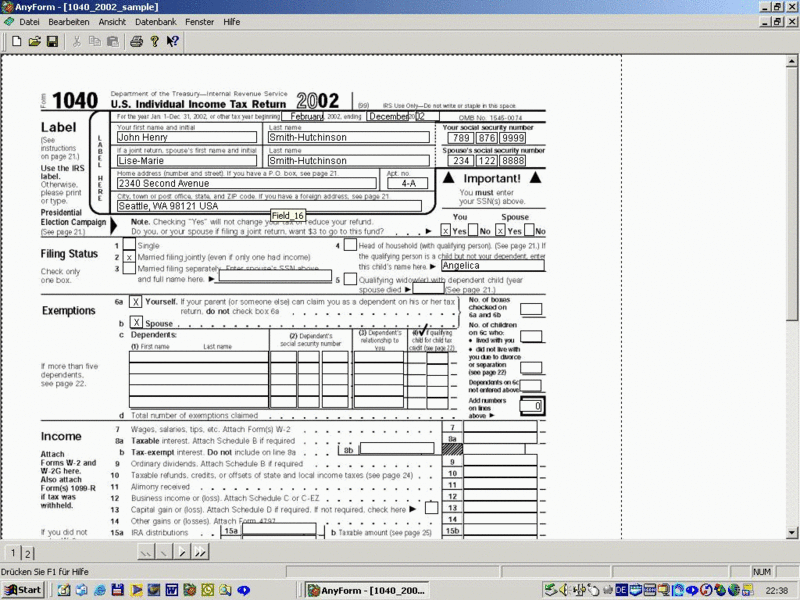Image resolution: width=800 pixels, height=600 pixels.
Task: Click the first quick launch icon next to Start
Action: pyautogui.click(x=63, y=590)
